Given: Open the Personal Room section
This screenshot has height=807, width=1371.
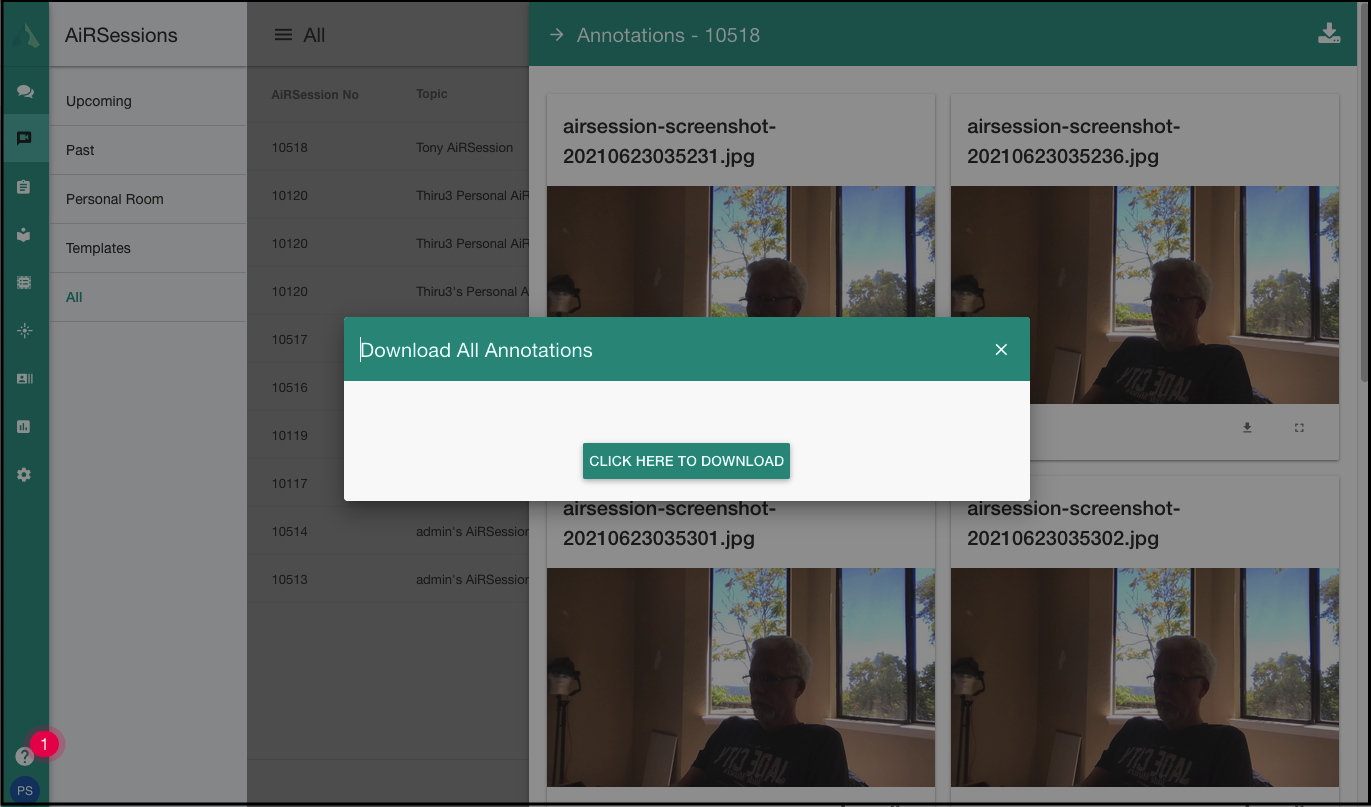Looking at the screenshot, I should [x=148, y=199].
